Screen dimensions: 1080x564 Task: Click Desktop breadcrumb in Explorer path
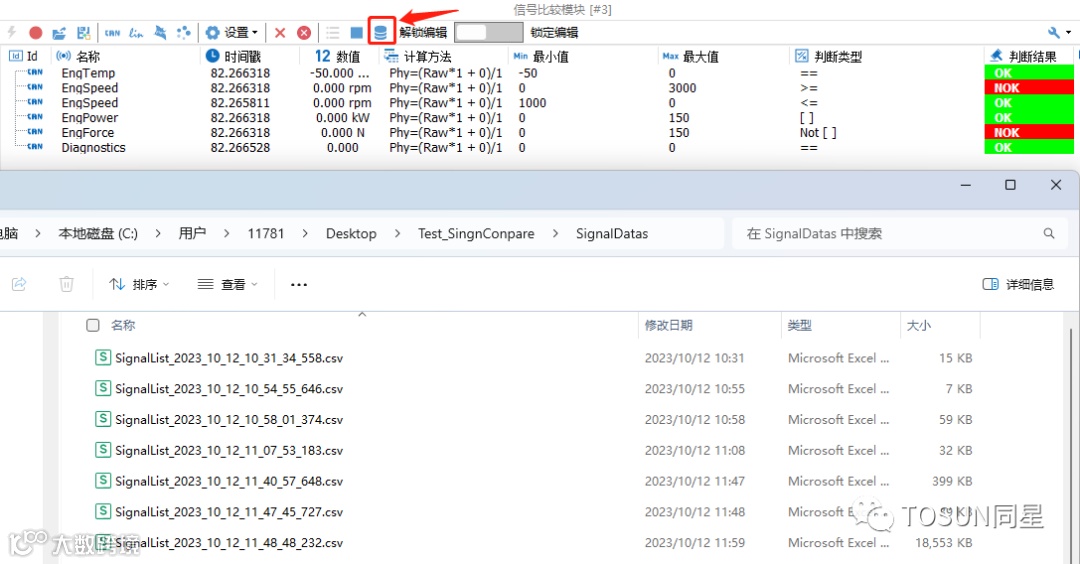[351, 233]
